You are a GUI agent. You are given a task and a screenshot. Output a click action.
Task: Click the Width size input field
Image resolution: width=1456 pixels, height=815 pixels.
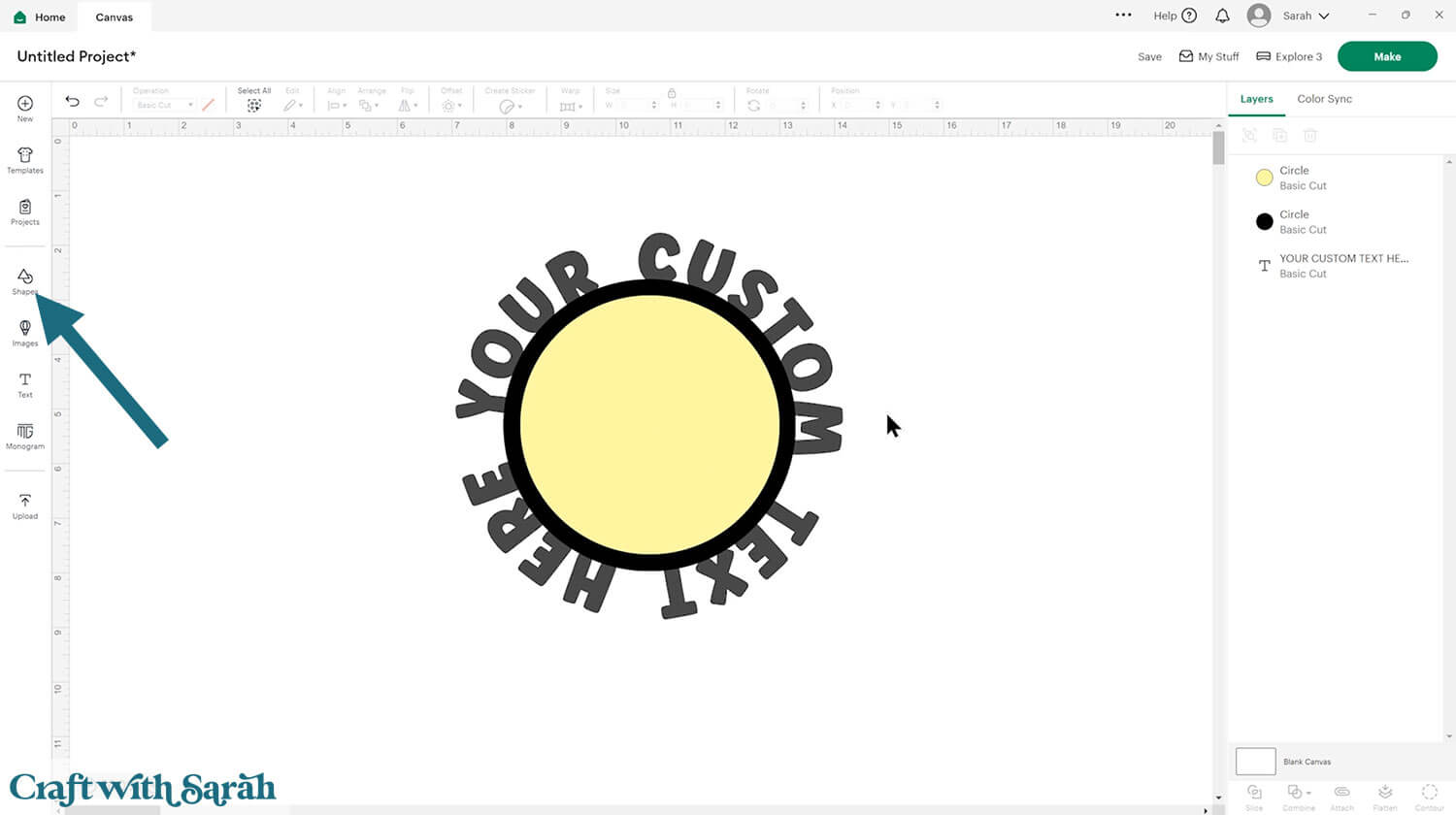(x=631, y=105)
